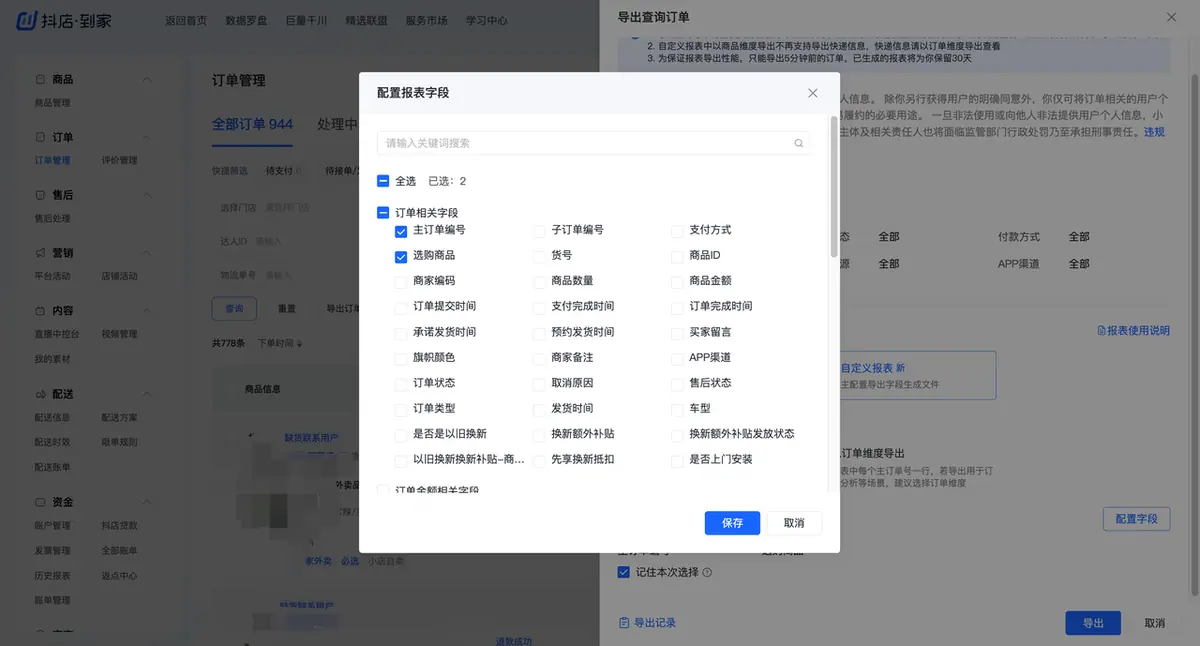Collapse the 资金 sidebar section chevron
This screenshot has height=646, width=1200.
pos(147,502)
